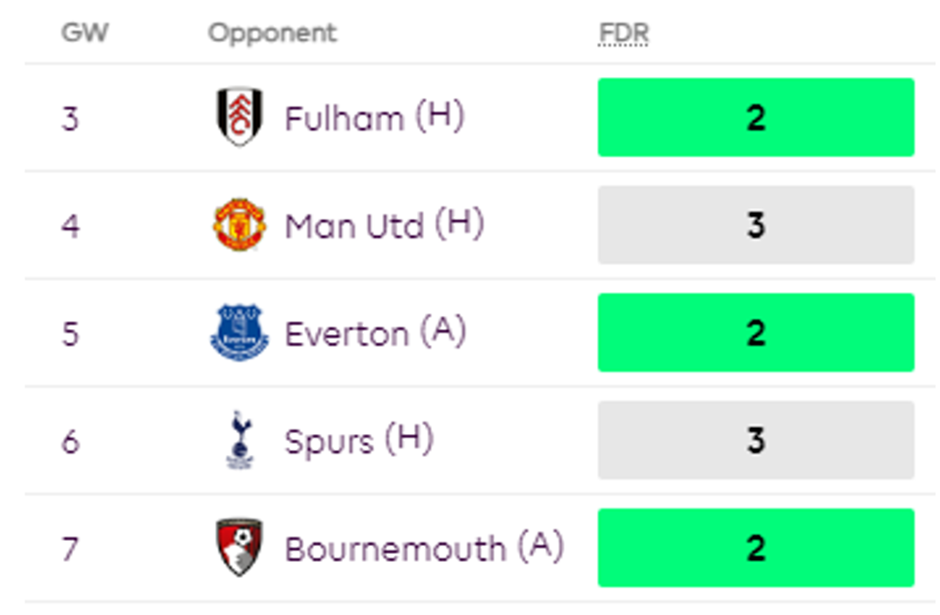Screen dimensions: 940x615
Task: Click the green difficulty box for Bournemouth
Action: tap(755, 548)
